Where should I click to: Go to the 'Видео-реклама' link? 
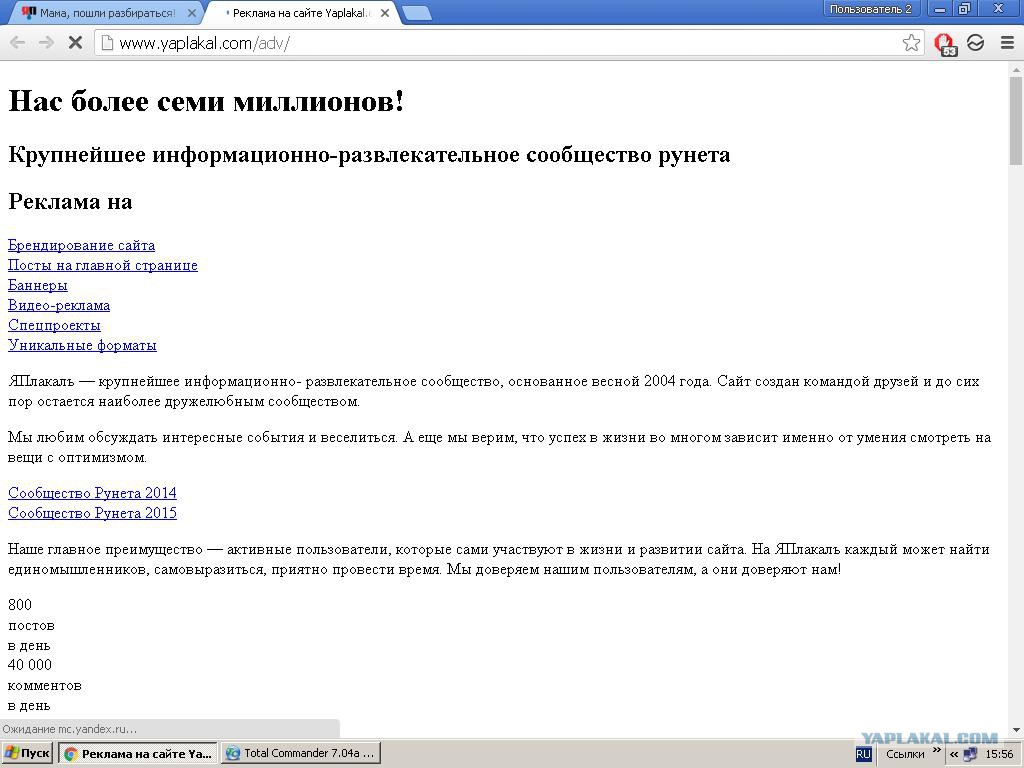pyautogui.click(x=59, y=305)
